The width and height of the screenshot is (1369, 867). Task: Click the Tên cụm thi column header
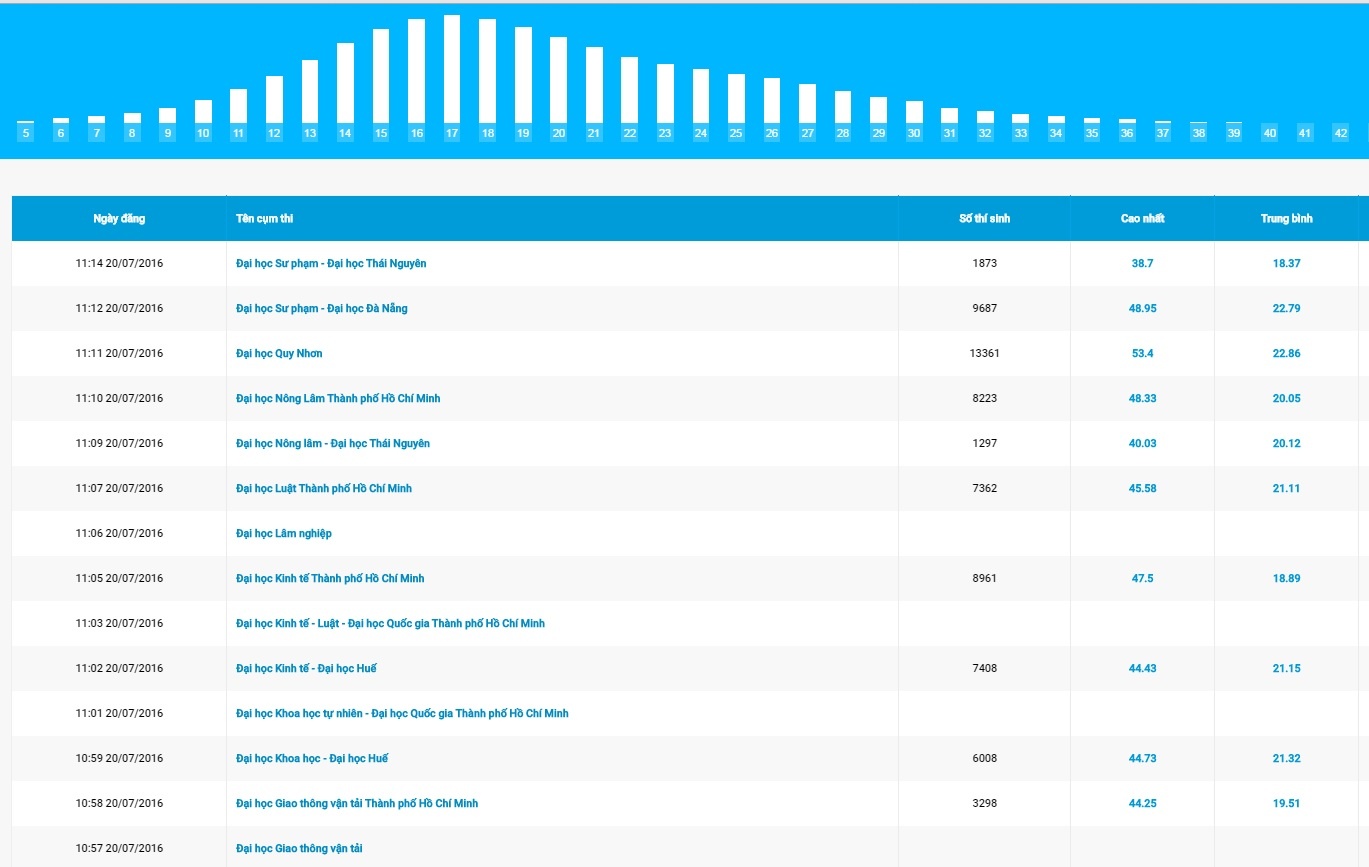click(264, 219)
